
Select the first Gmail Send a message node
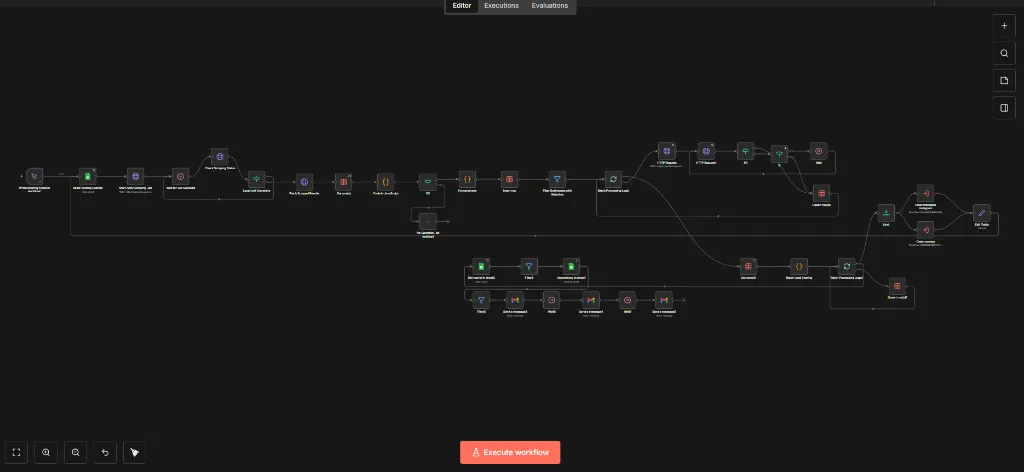click(515, 300)
